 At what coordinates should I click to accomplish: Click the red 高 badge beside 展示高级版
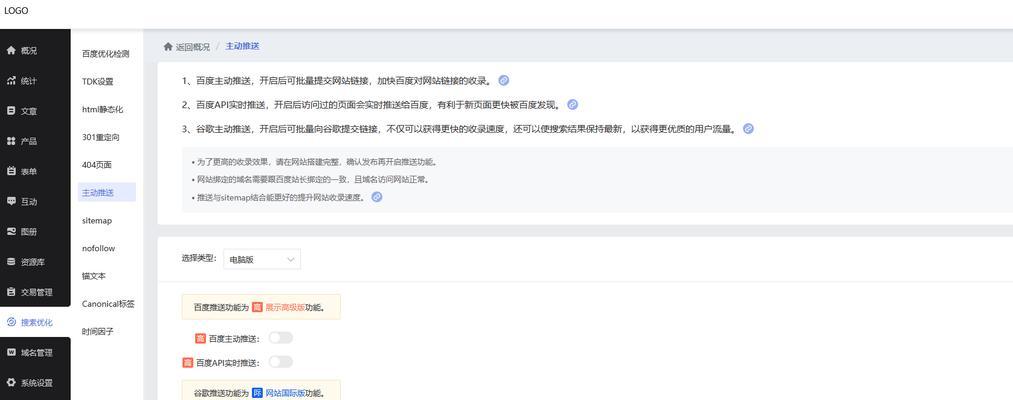(257, 307)
